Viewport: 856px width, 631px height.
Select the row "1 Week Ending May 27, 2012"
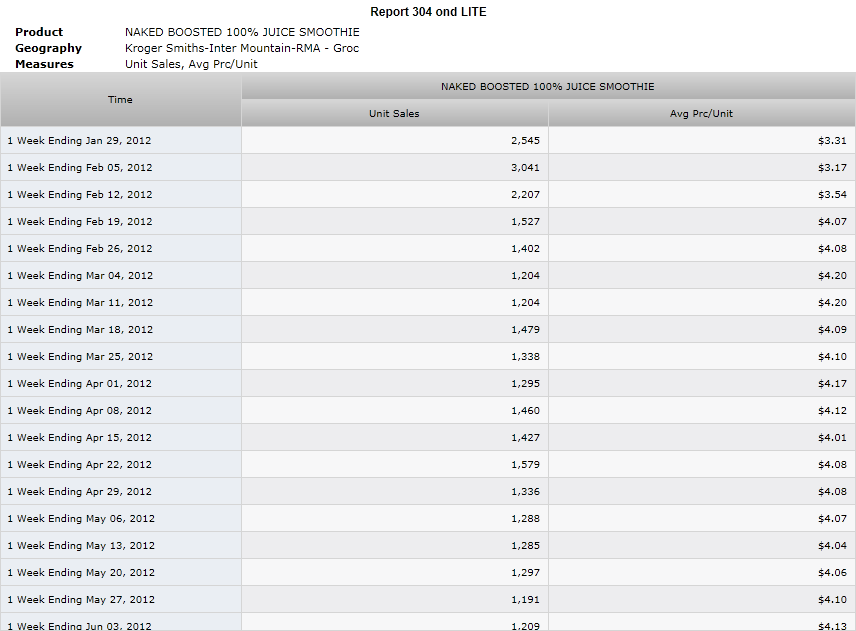click(x=428, y=600)
